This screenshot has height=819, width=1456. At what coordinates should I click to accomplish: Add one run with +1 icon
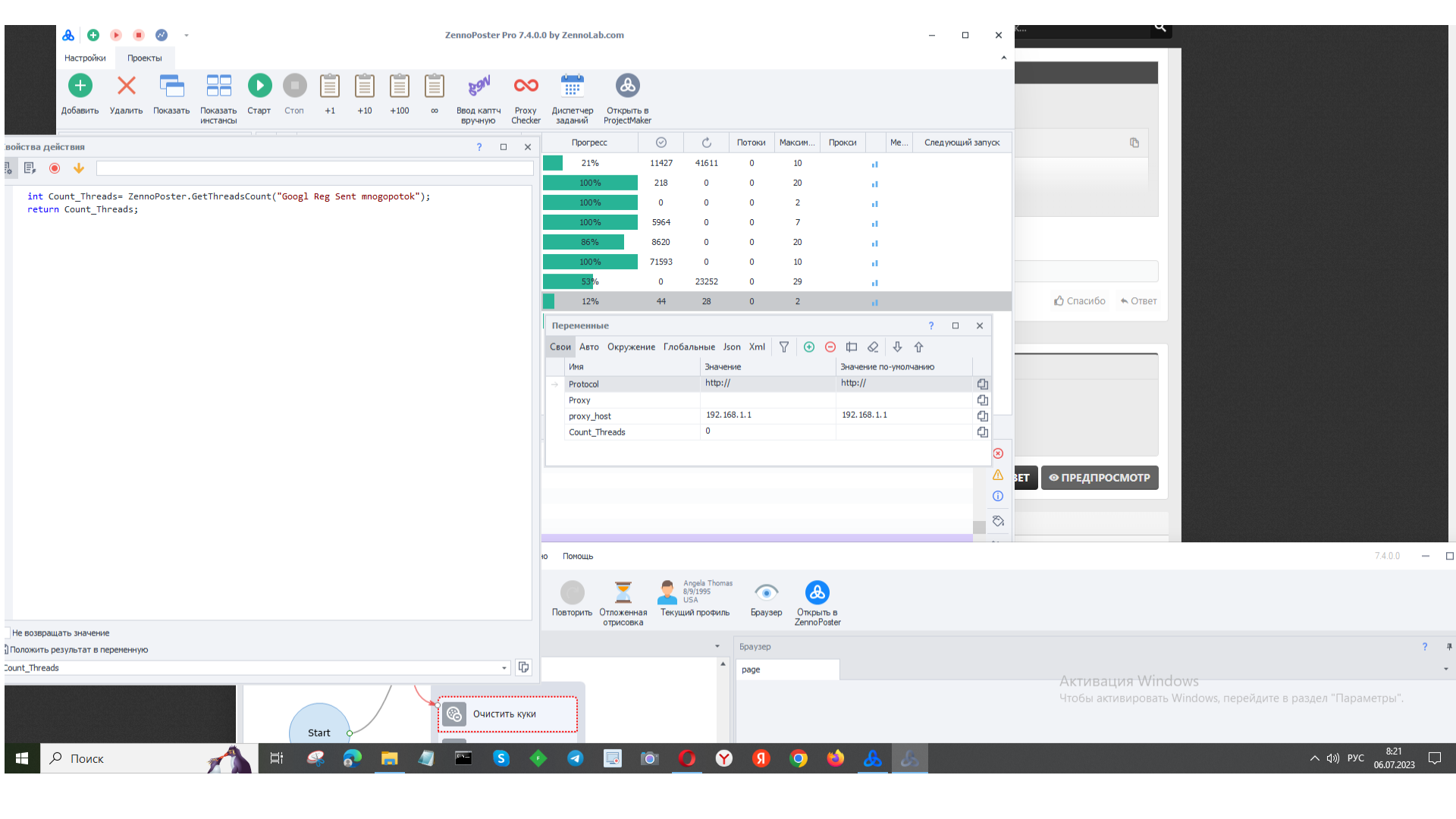pyautogui.click(x=330, y=86)
